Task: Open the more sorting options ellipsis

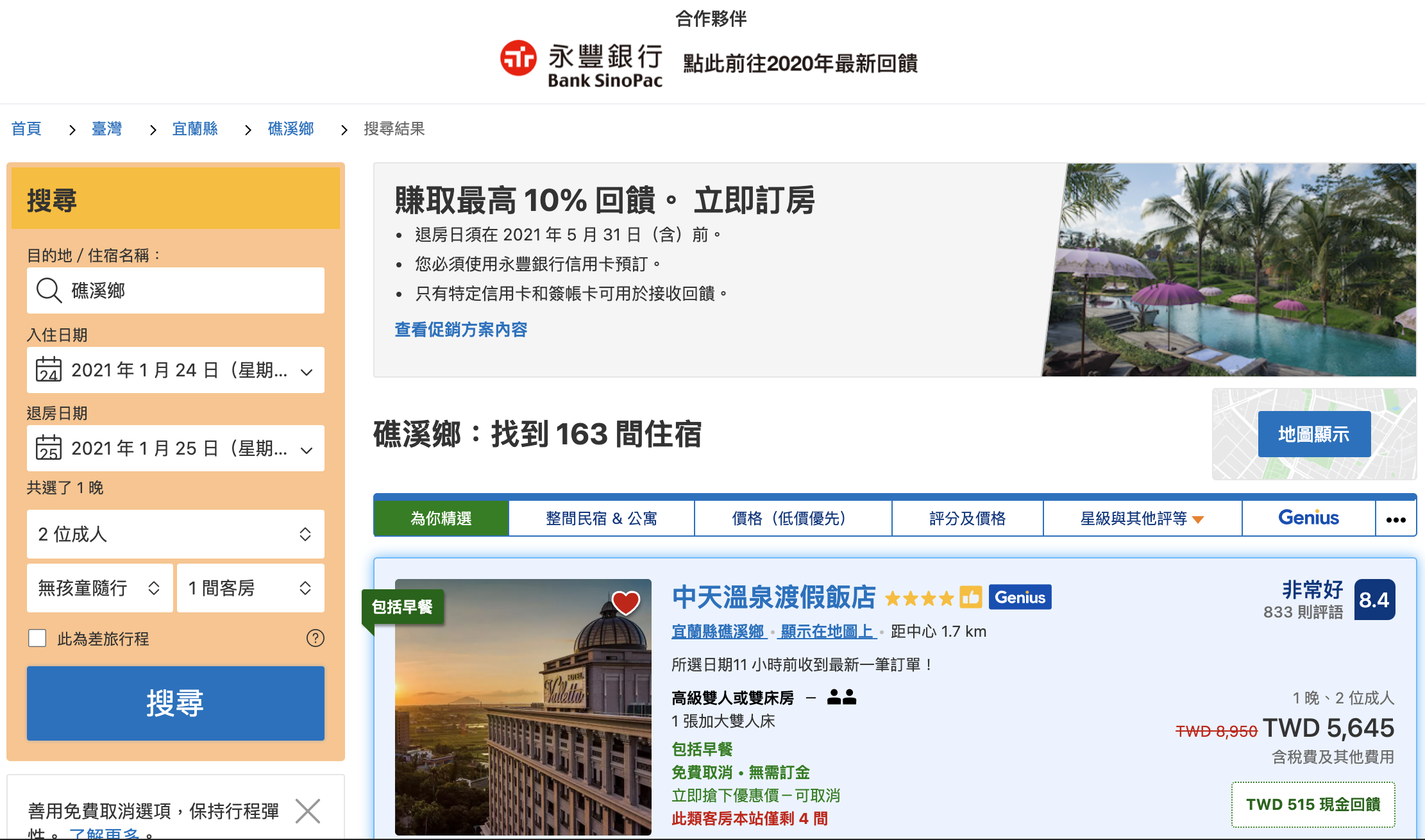Action: [x=1396, y=519]
